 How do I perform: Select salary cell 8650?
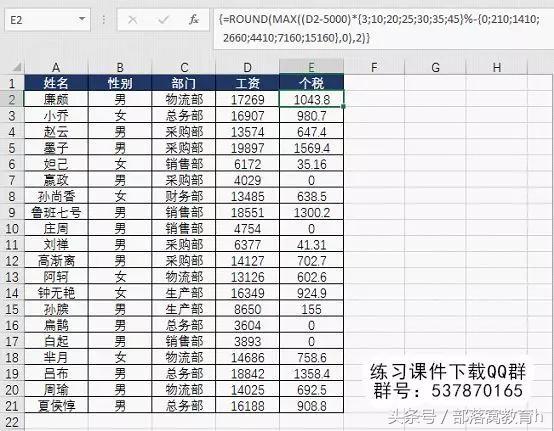[247, 309]
